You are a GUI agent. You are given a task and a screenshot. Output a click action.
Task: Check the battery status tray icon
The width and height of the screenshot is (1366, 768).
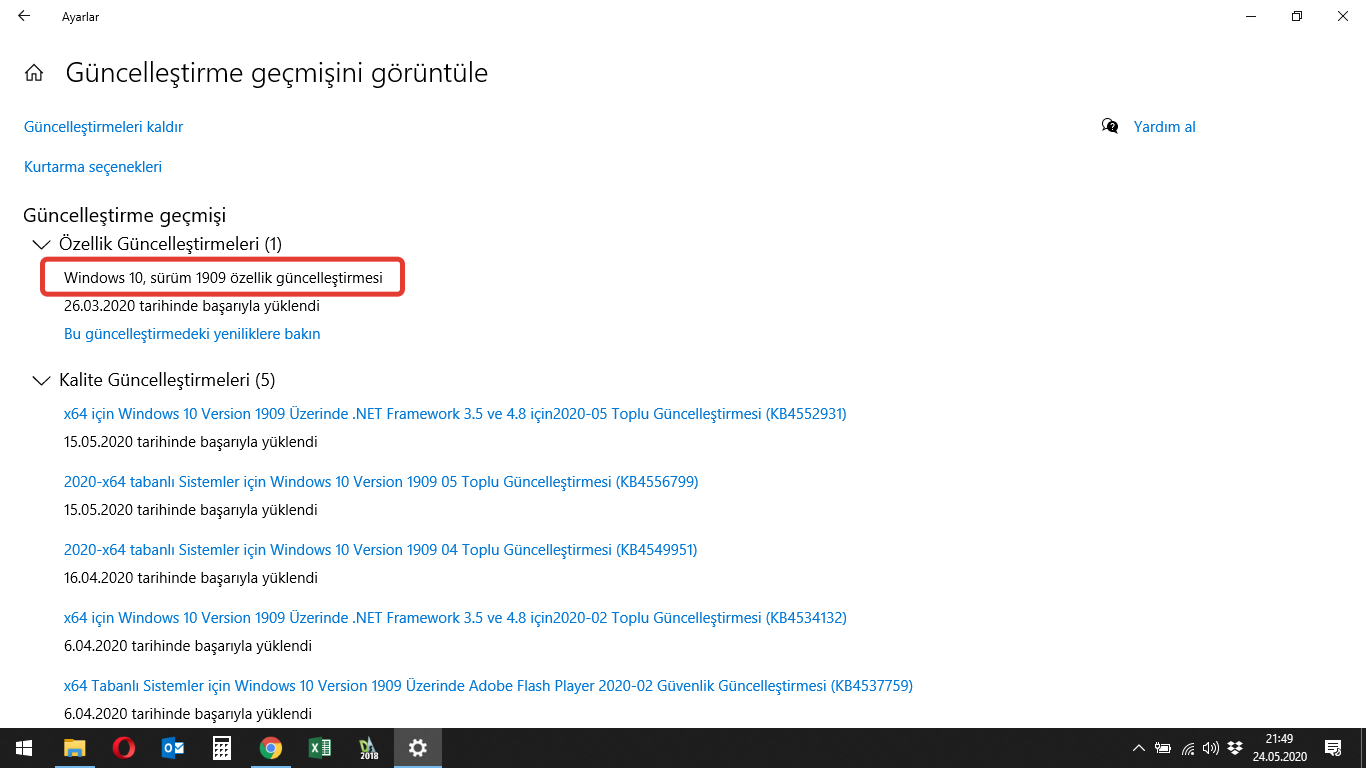coord(1163,748)
